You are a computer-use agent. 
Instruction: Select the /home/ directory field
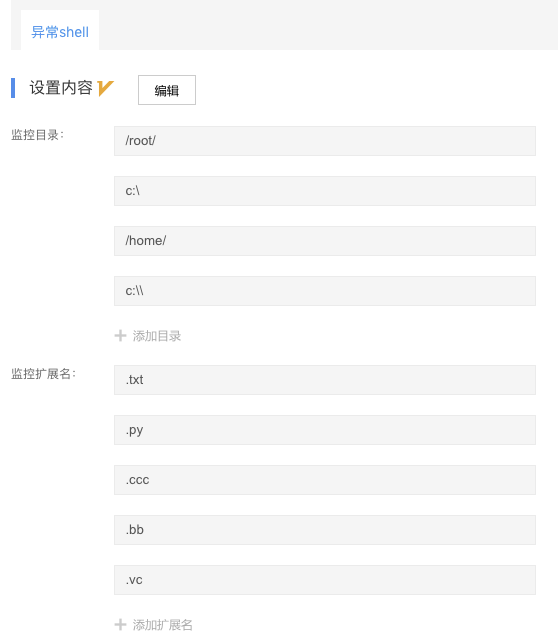point(325,241)
